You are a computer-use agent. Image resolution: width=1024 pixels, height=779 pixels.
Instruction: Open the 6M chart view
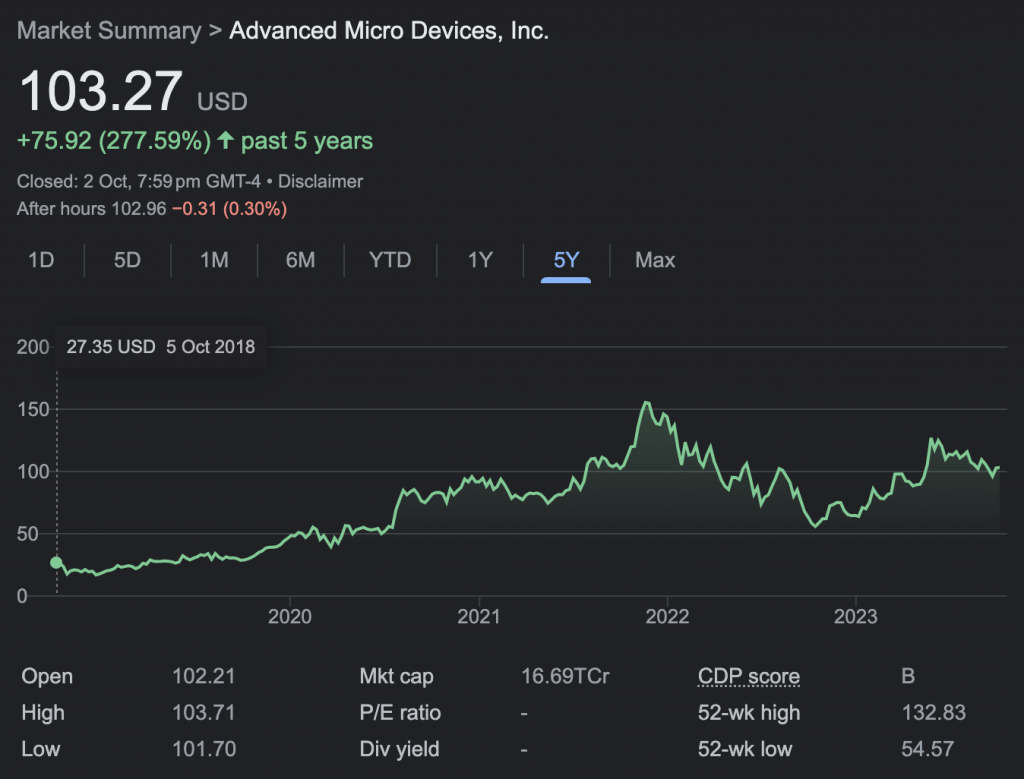300,261
